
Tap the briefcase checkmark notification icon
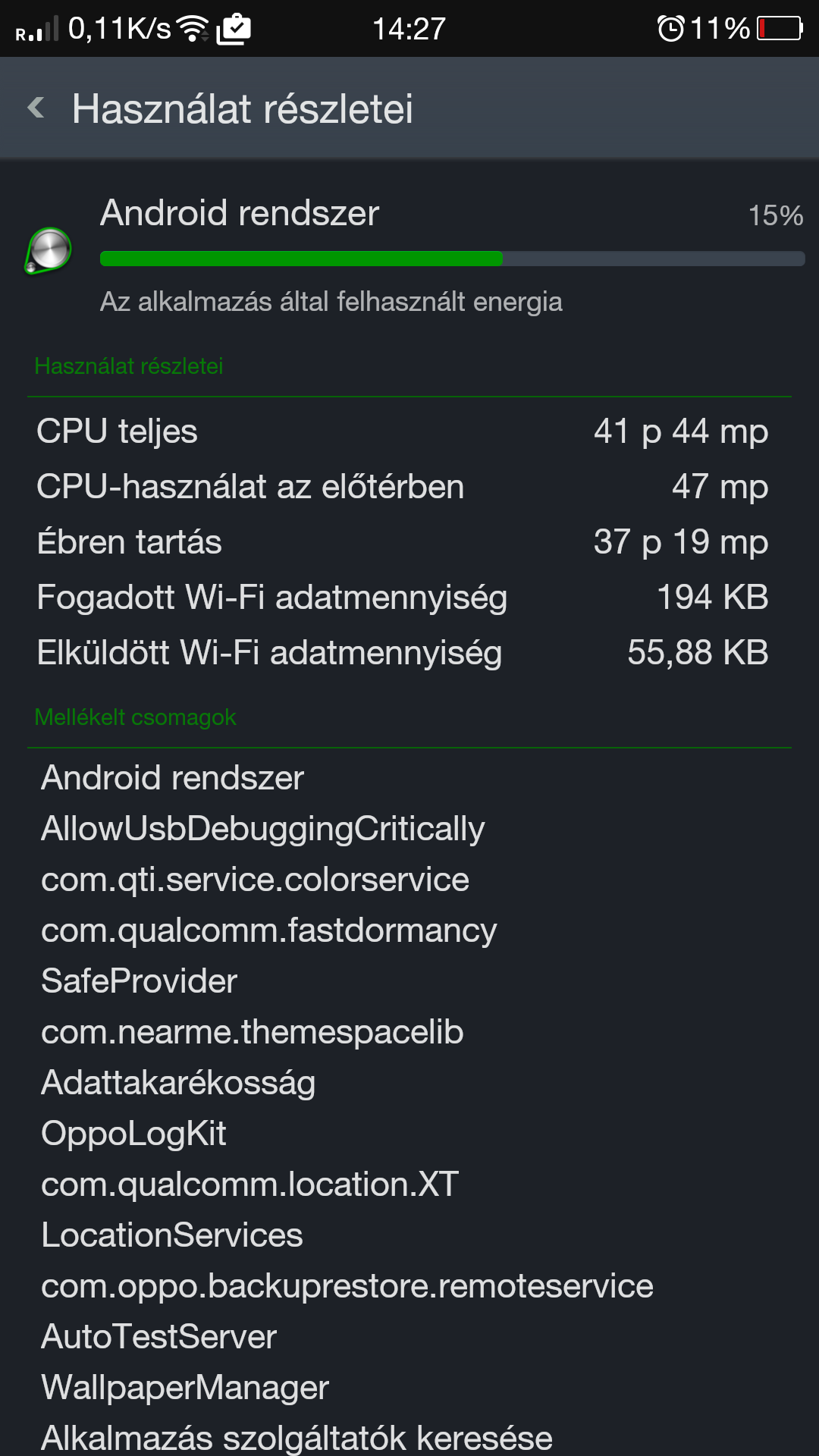tap(234, 29)
